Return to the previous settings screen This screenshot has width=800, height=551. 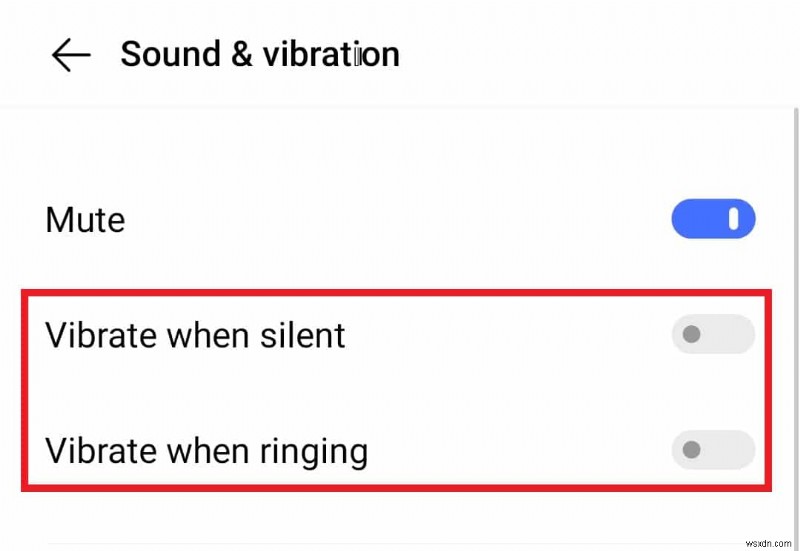(71, 55)
